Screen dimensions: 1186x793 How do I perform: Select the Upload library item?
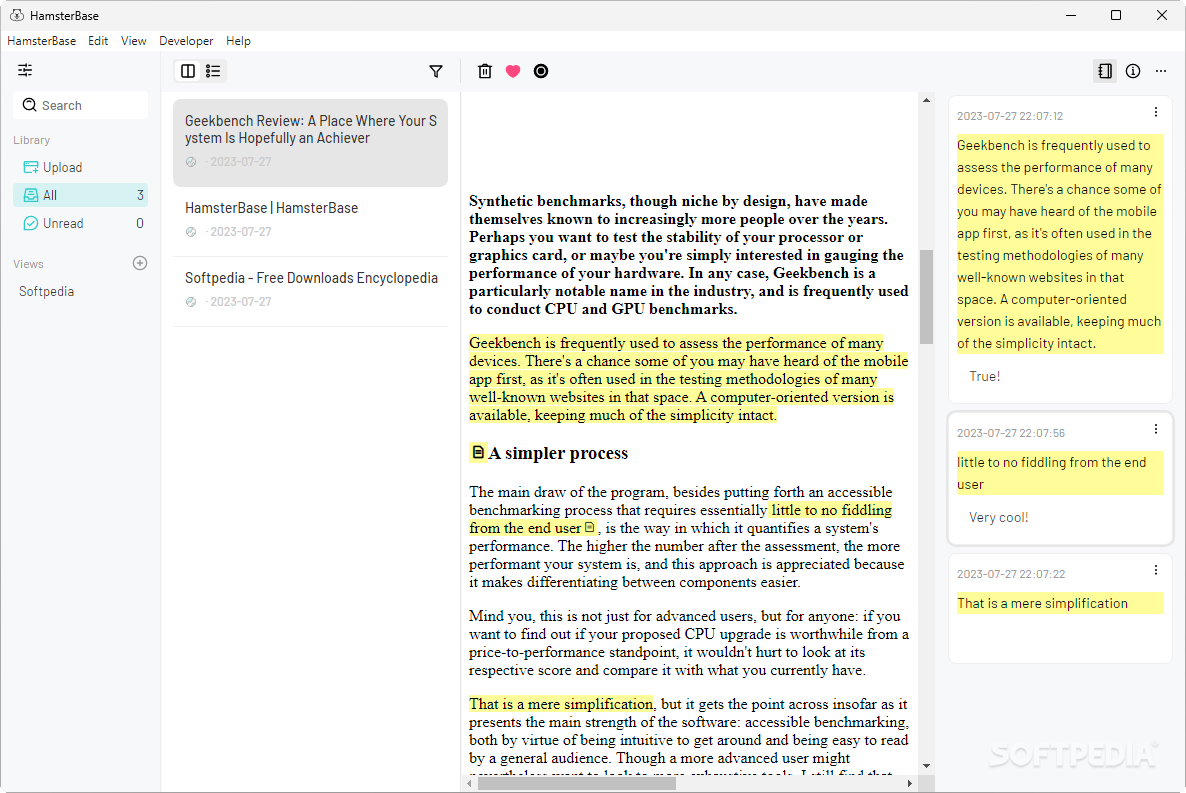coord(80,167)
